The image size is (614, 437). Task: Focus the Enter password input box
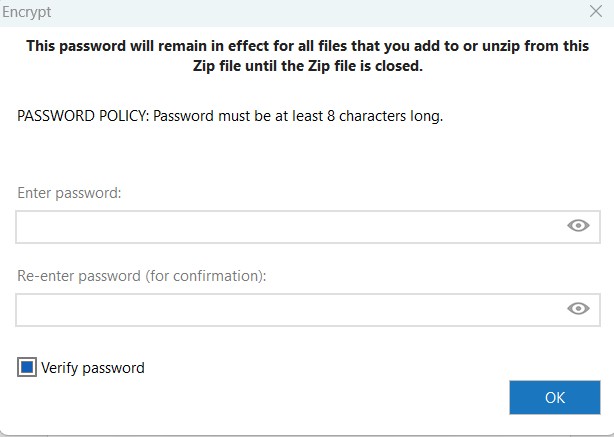(x=290, y=227)
